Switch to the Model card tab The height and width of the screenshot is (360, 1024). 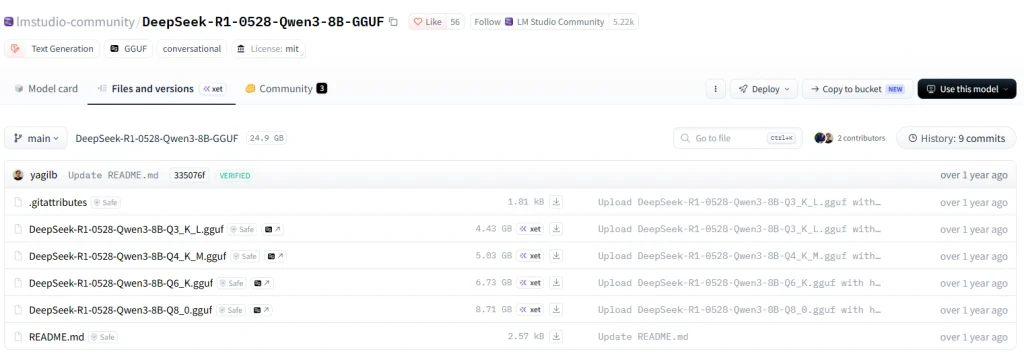pos(46,89)
